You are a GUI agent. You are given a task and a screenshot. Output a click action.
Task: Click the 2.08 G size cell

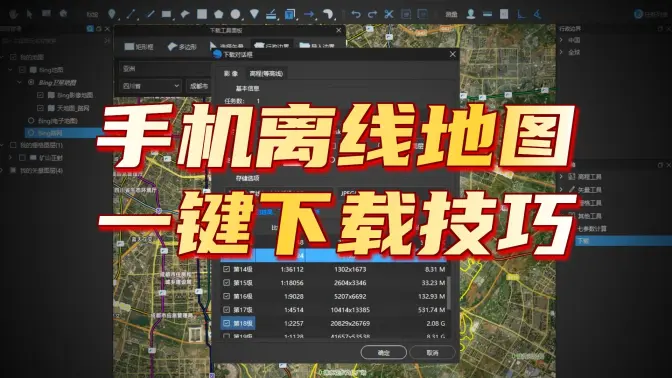click(x=435, y=324)
